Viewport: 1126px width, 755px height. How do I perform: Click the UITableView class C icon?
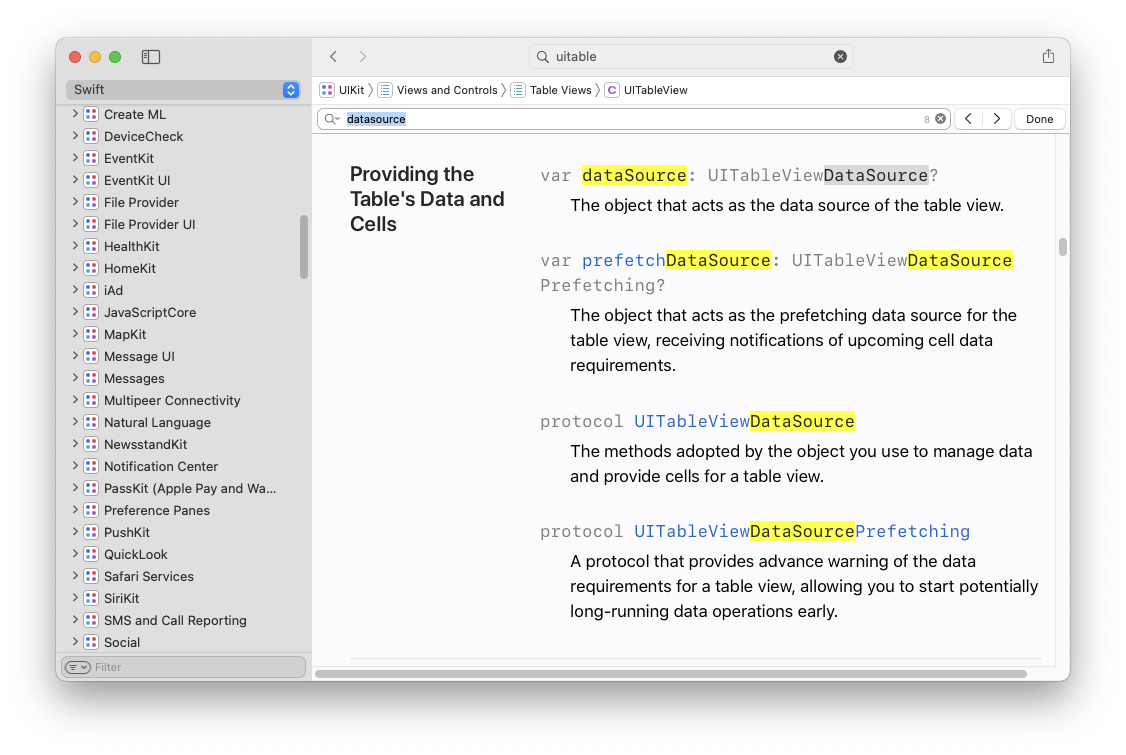[612, 90]
